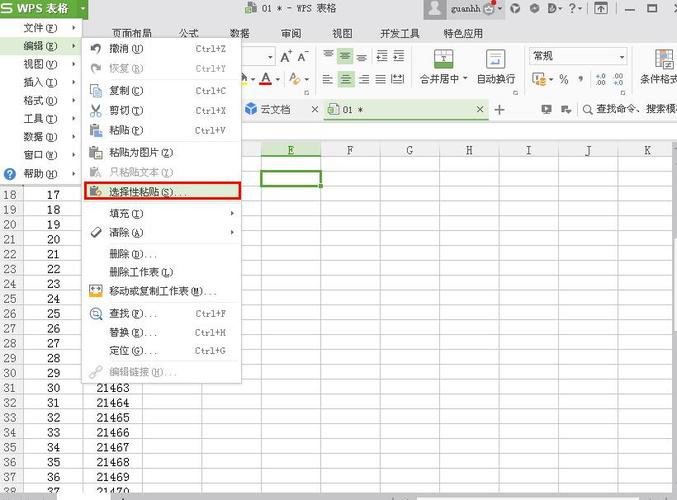The width and height of the screenshot is (677, 500).
Task: Open Find (查找) from Edit menu
Action: [x=161, y=313]
